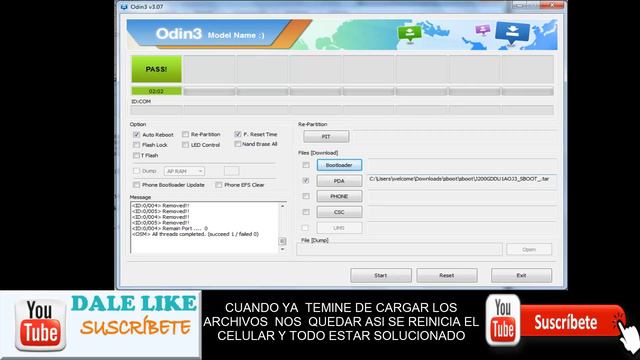
Task: Click the DALE LIKE text
Action: 134,304
